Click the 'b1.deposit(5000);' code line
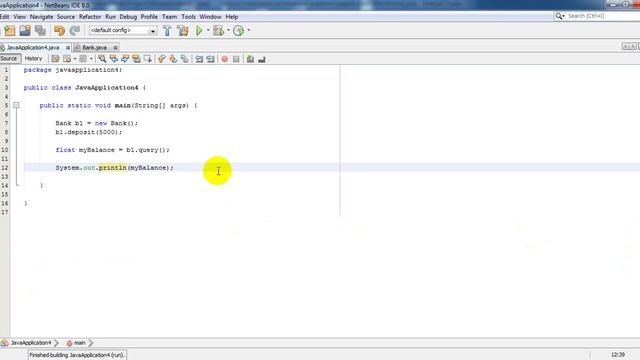Screen dimensions: 640x360 (x=89, y=132)
